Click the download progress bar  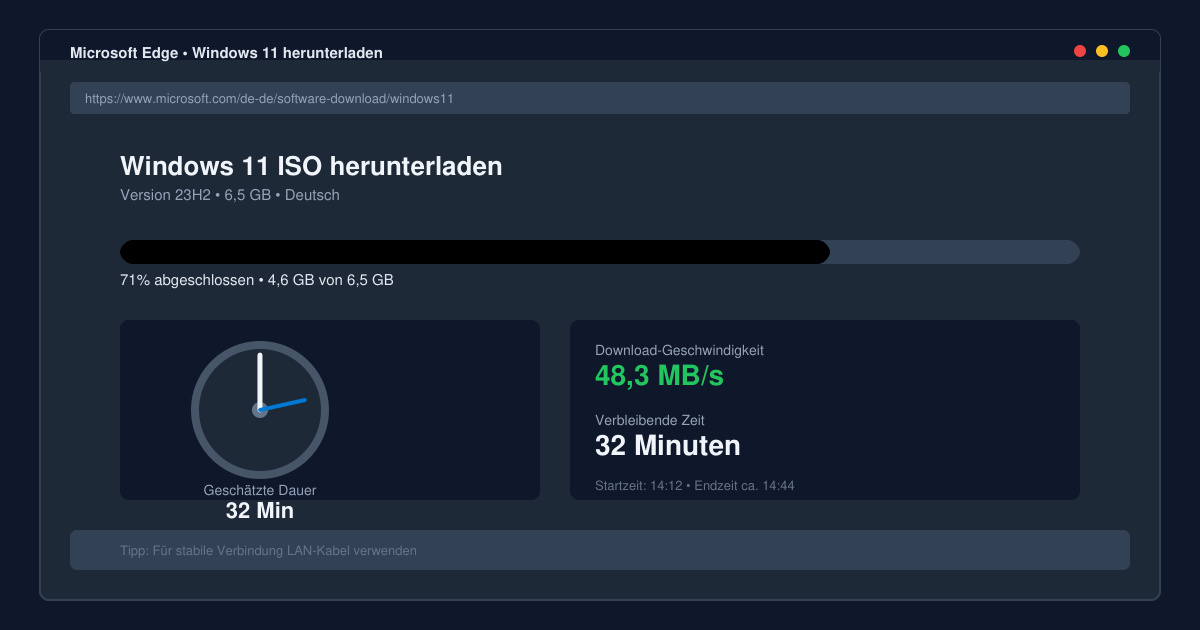[600, 252]
